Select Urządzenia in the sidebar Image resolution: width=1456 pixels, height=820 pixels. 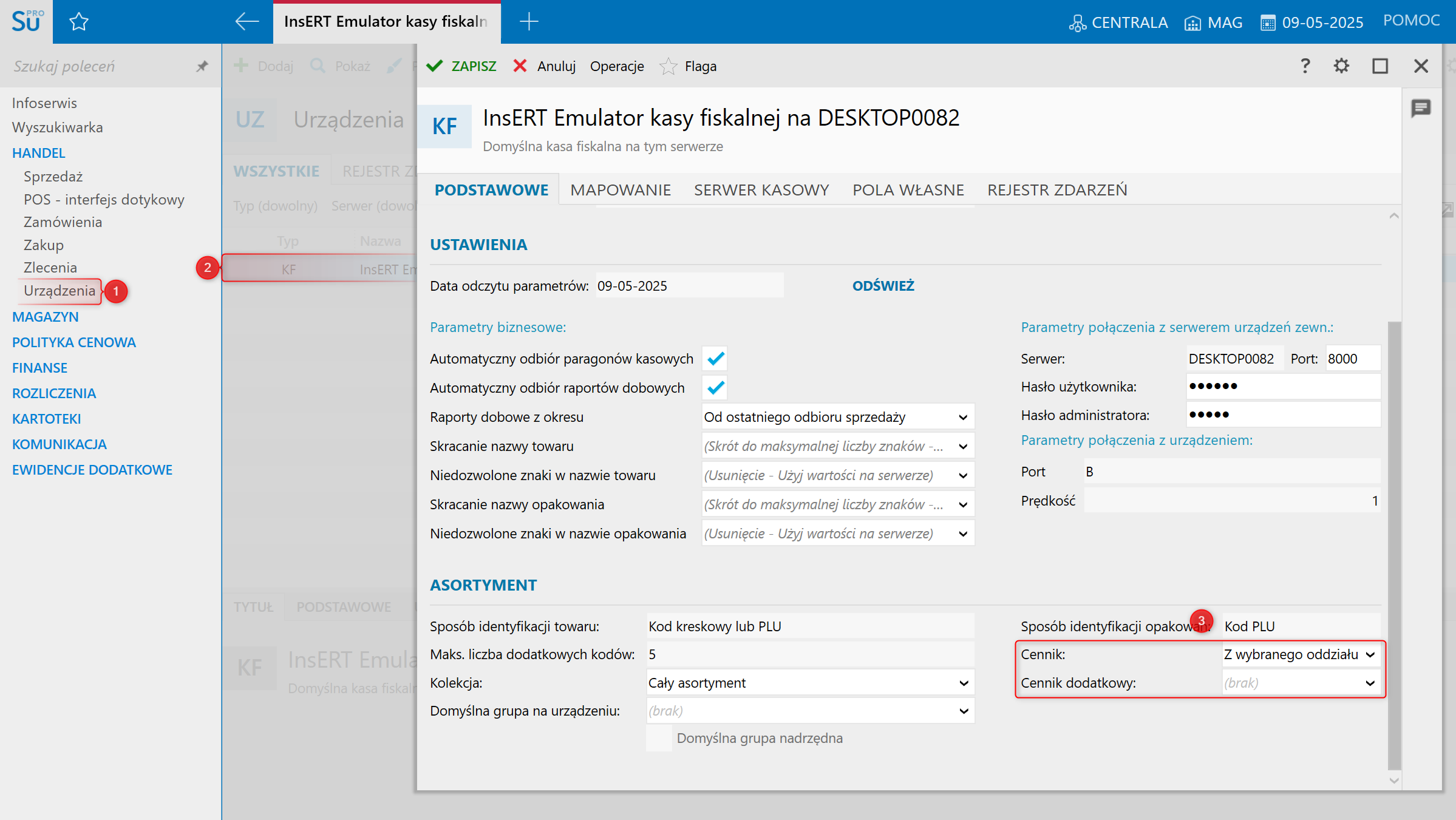point(60,291)
